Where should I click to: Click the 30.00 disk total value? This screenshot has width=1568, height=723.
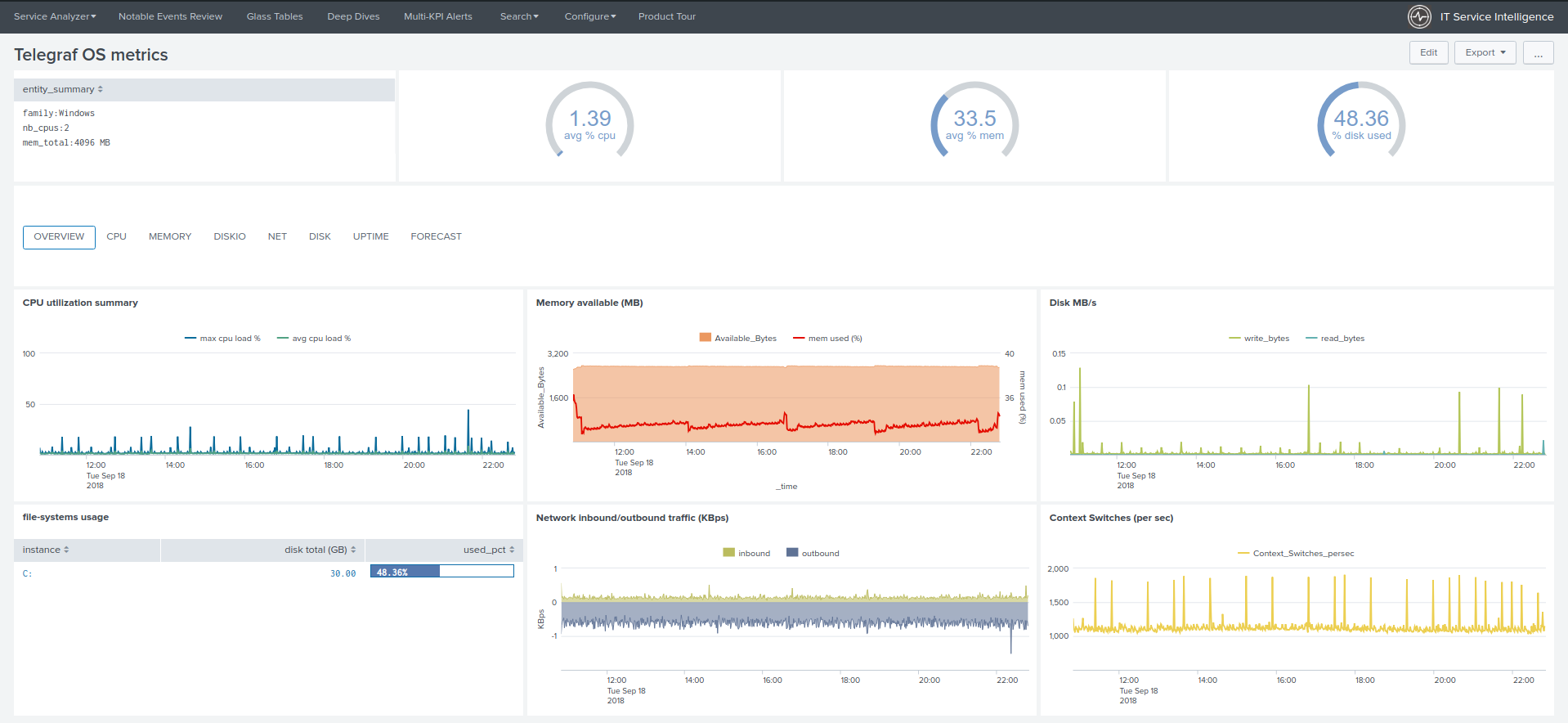tap(343, 574)
